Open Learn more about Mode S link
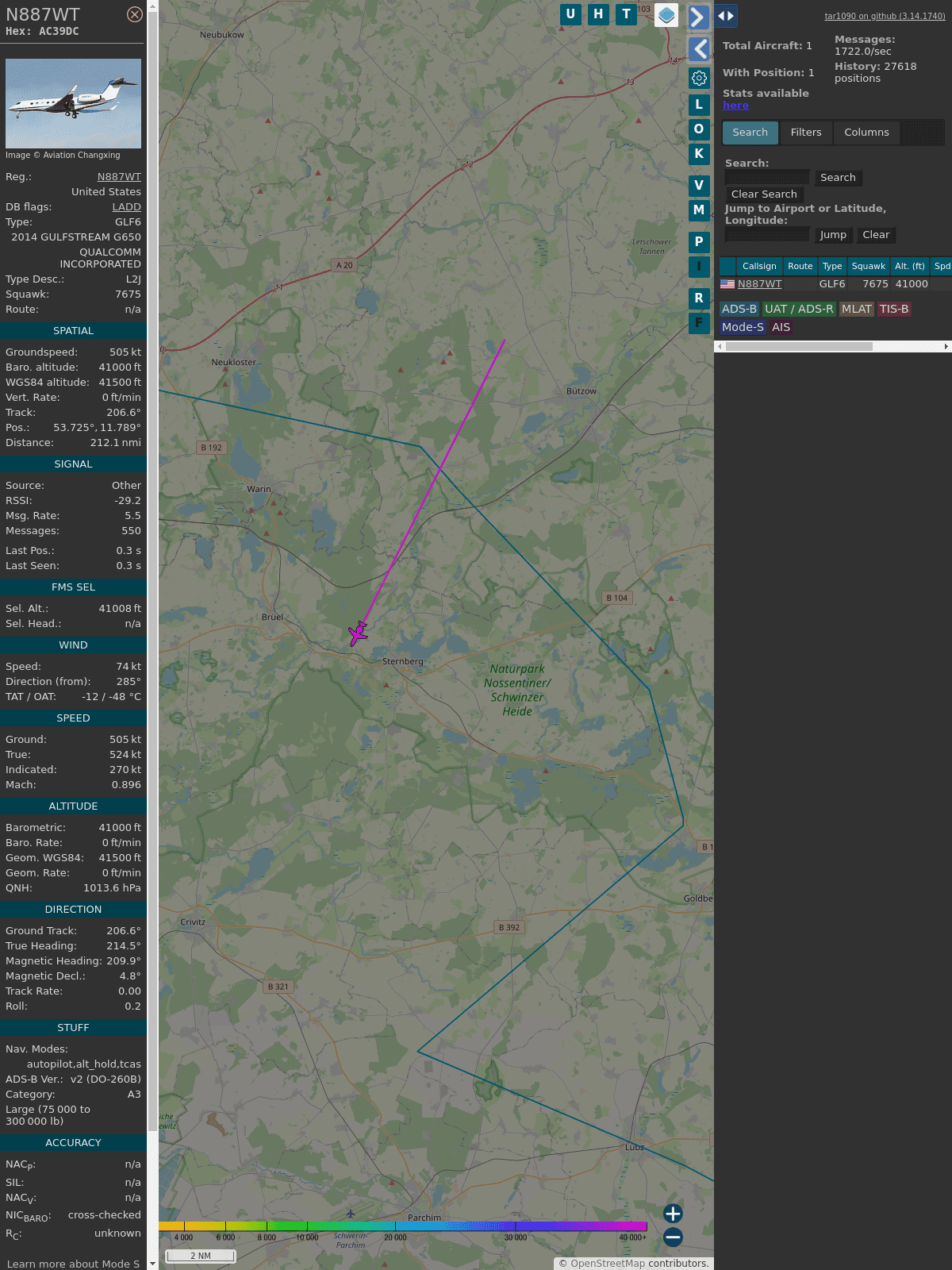Screen dimensions: 952x1270 point(73,1264)
